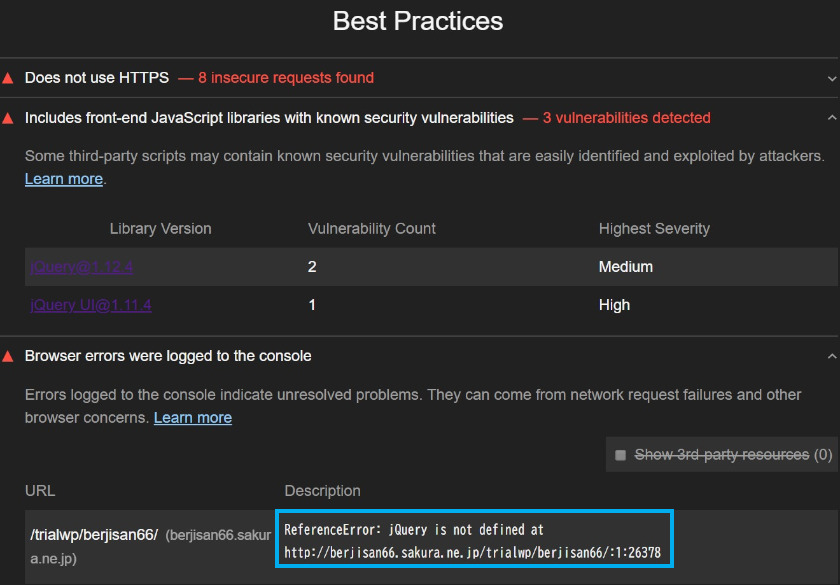Click the Vulnerability Count column header
Image resolution: width=840 pixels, height=585 pixels.
point(372,229)
